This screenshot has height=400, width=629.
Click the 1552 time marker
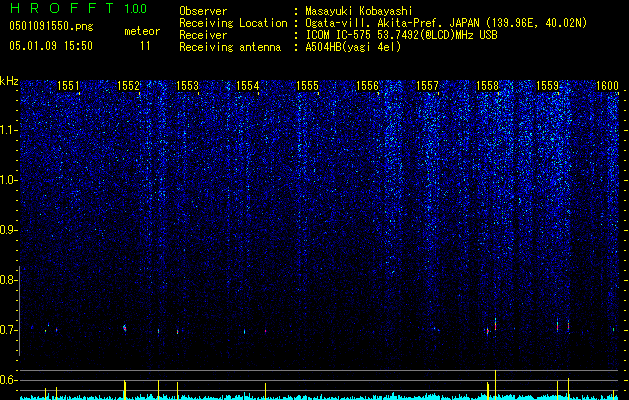tap(128, 85)
